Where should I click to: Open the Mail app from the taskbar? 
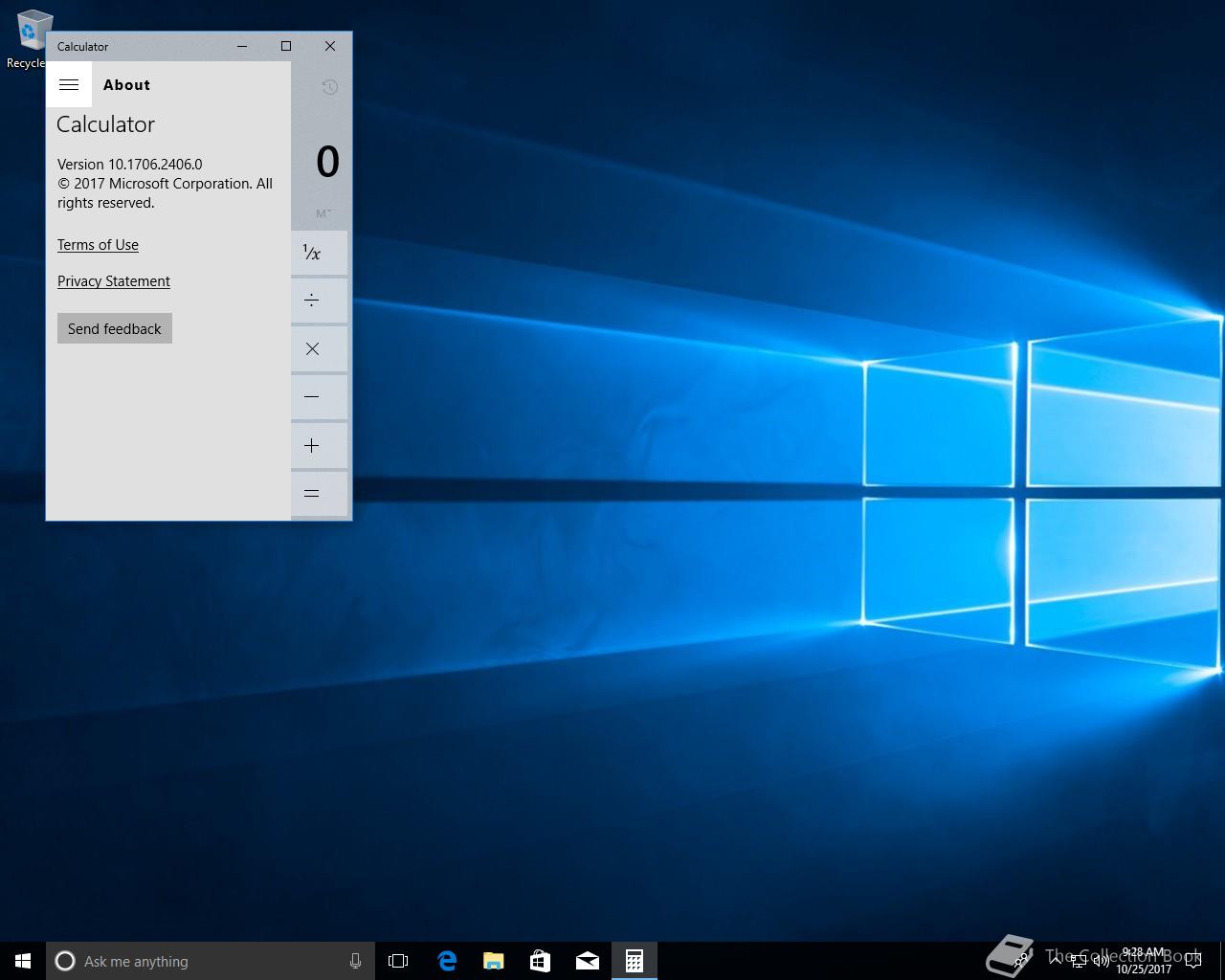pos(587,961)
